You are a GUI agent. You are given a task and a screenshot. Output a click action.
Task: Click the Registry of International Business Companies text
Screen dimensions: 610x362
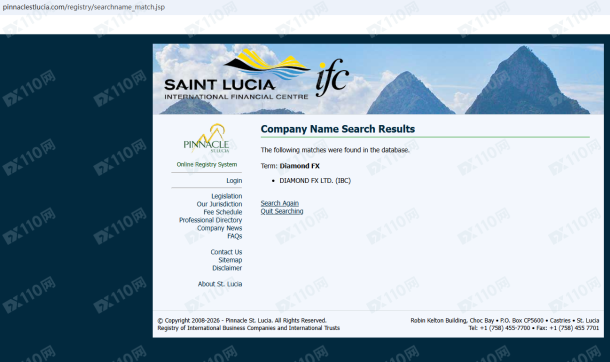tap(249, 328)
